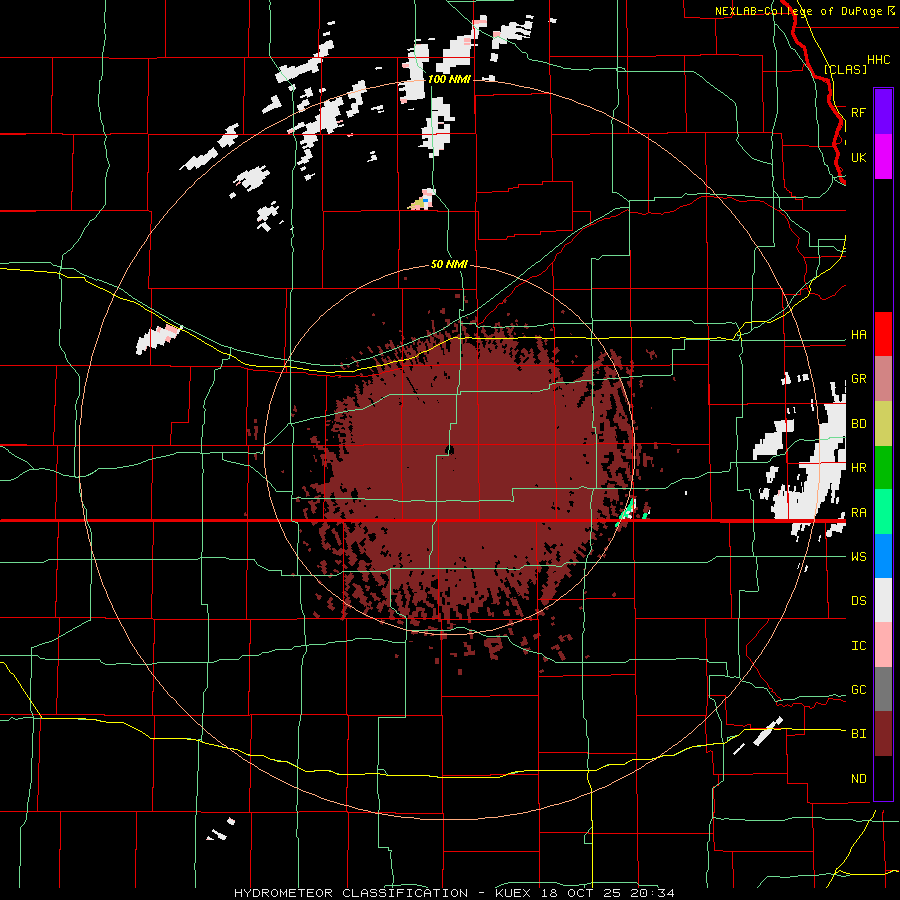
Task: Click the 100 NMI range ring label
Action: pos(449,79)
